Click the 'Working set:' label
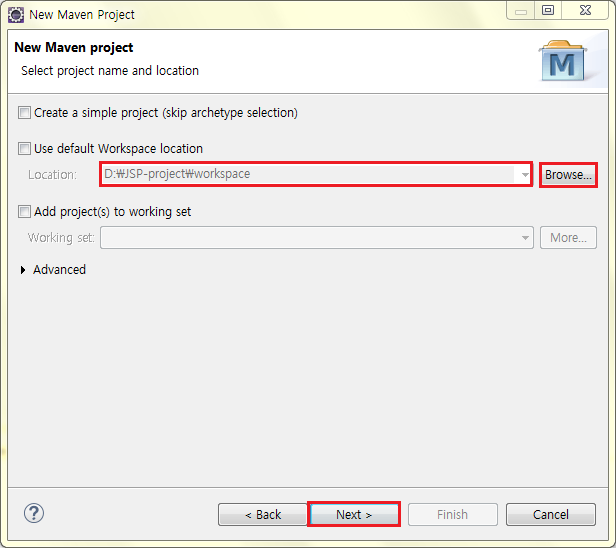This screenshot has height=548, width=616. (x=61, y=237)
